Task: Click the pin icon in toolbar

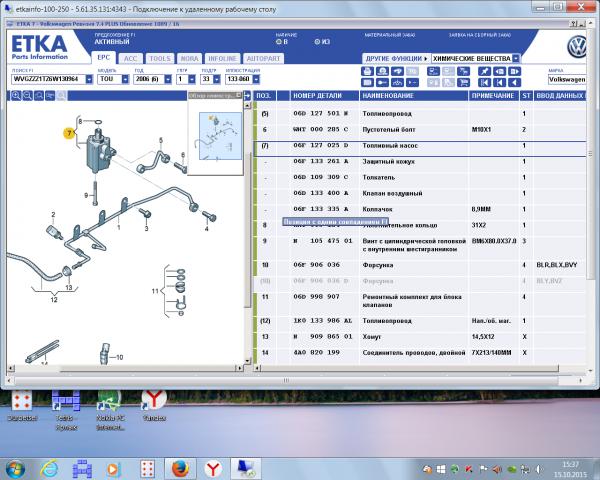Action: pos(484,71)
